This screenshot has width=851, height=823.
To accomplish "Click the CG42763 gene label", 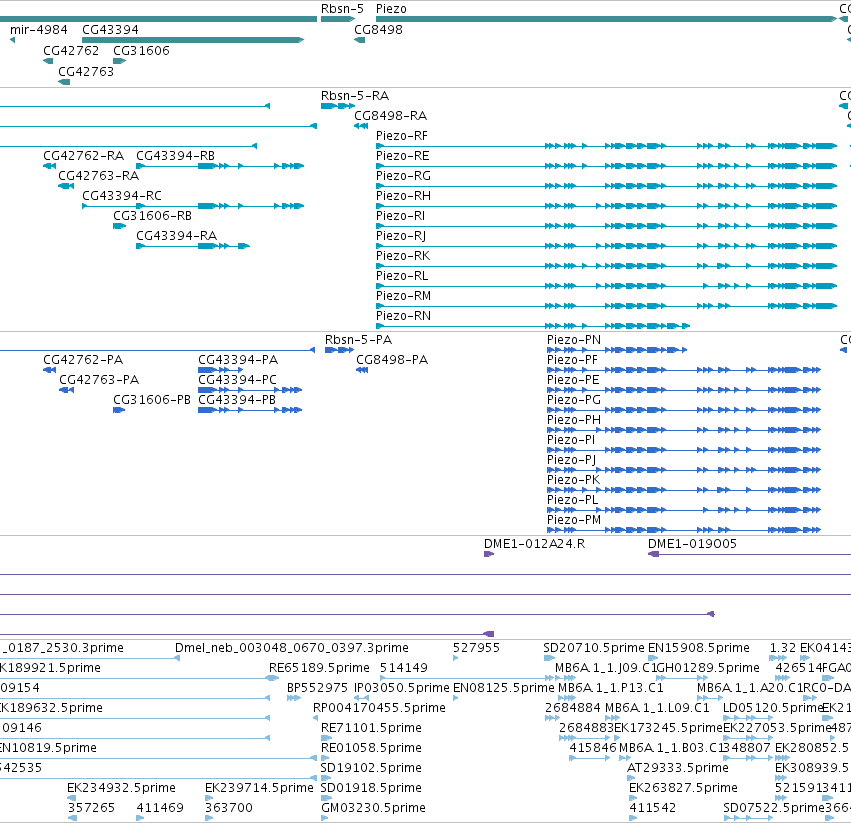I will (86, 72).
